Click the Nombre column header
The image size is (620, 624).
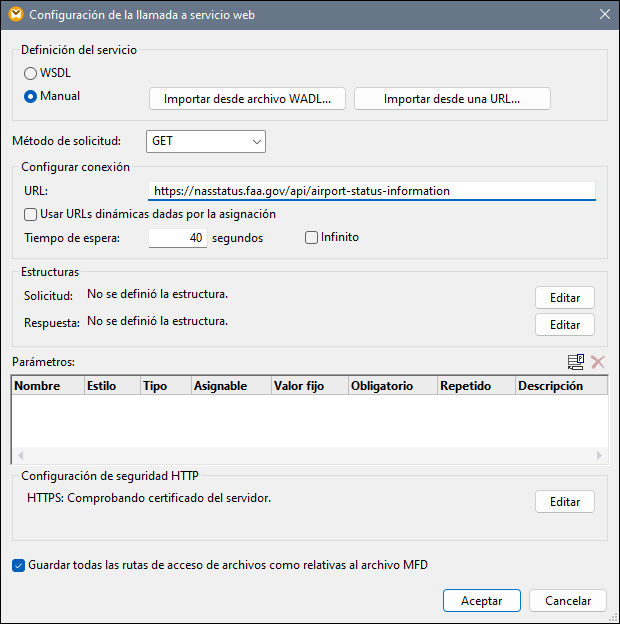click(x=46, y=386)
